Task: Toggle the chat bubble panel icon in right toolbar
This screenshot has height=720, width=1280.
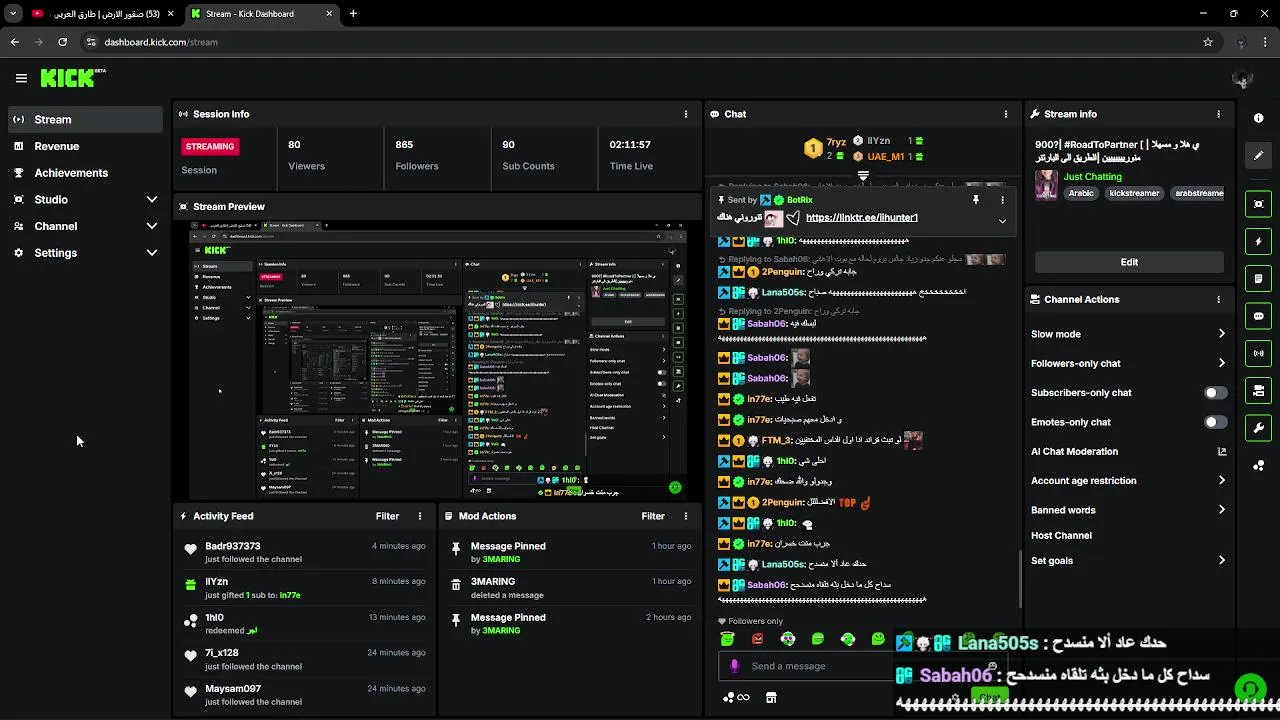Action: pos(1258,316)
